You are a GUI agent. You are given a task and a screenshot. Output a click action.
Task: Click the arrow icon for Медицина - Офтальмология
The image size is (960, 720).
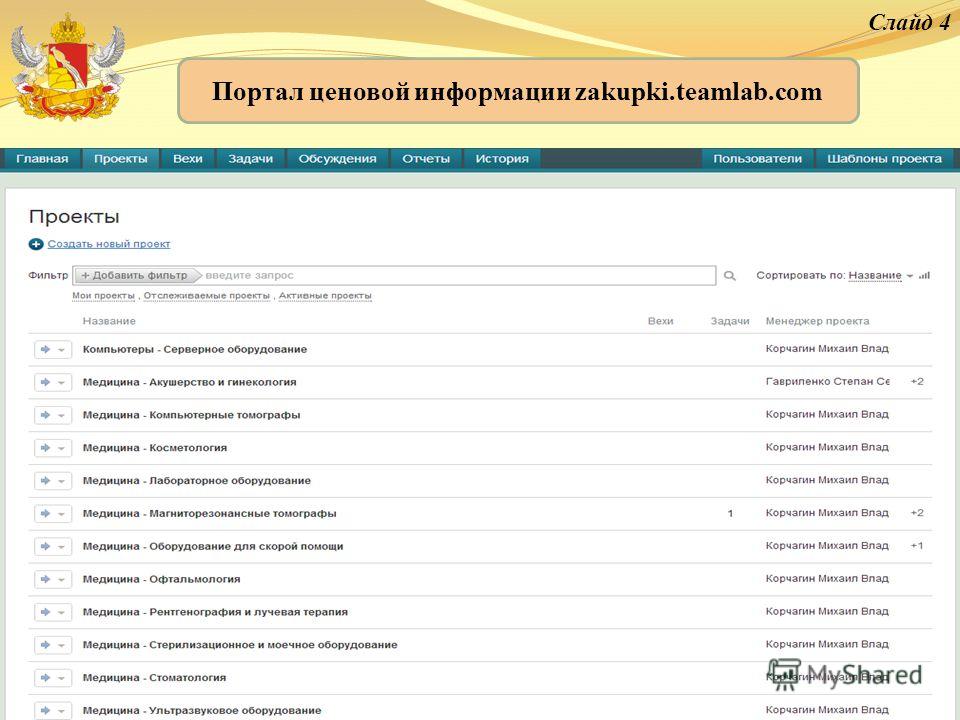45,579
